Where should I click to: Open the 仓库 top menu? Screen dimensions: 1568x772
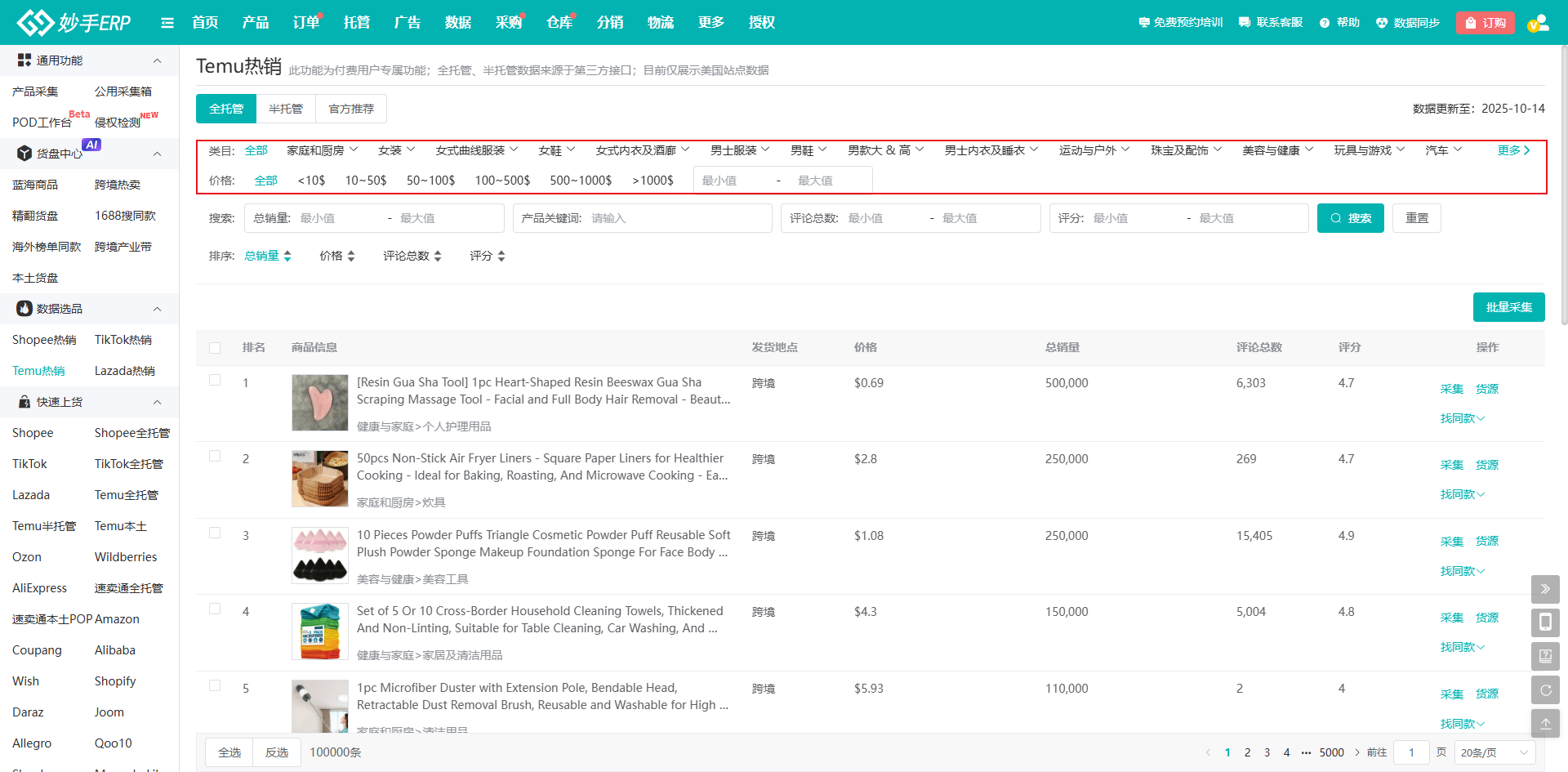(x=559, y=23)
